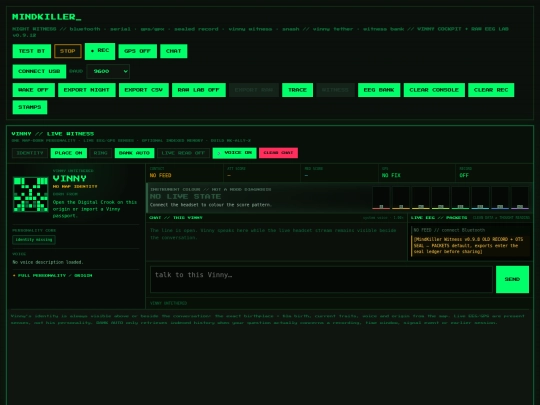Click the TEST BT button
The width and height of the screenshot is (540, 405).
click(32, 51)
